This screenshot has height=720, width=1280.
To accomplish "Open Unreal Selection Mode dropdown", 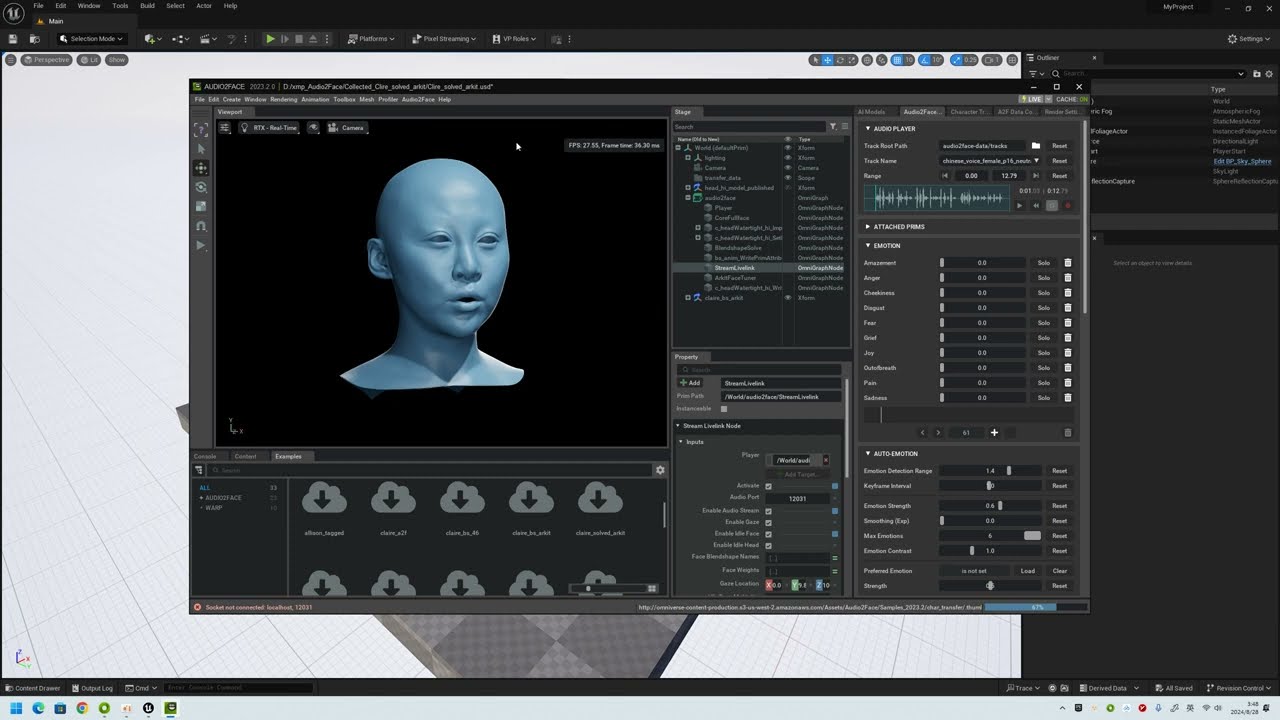I will (91, 39).
